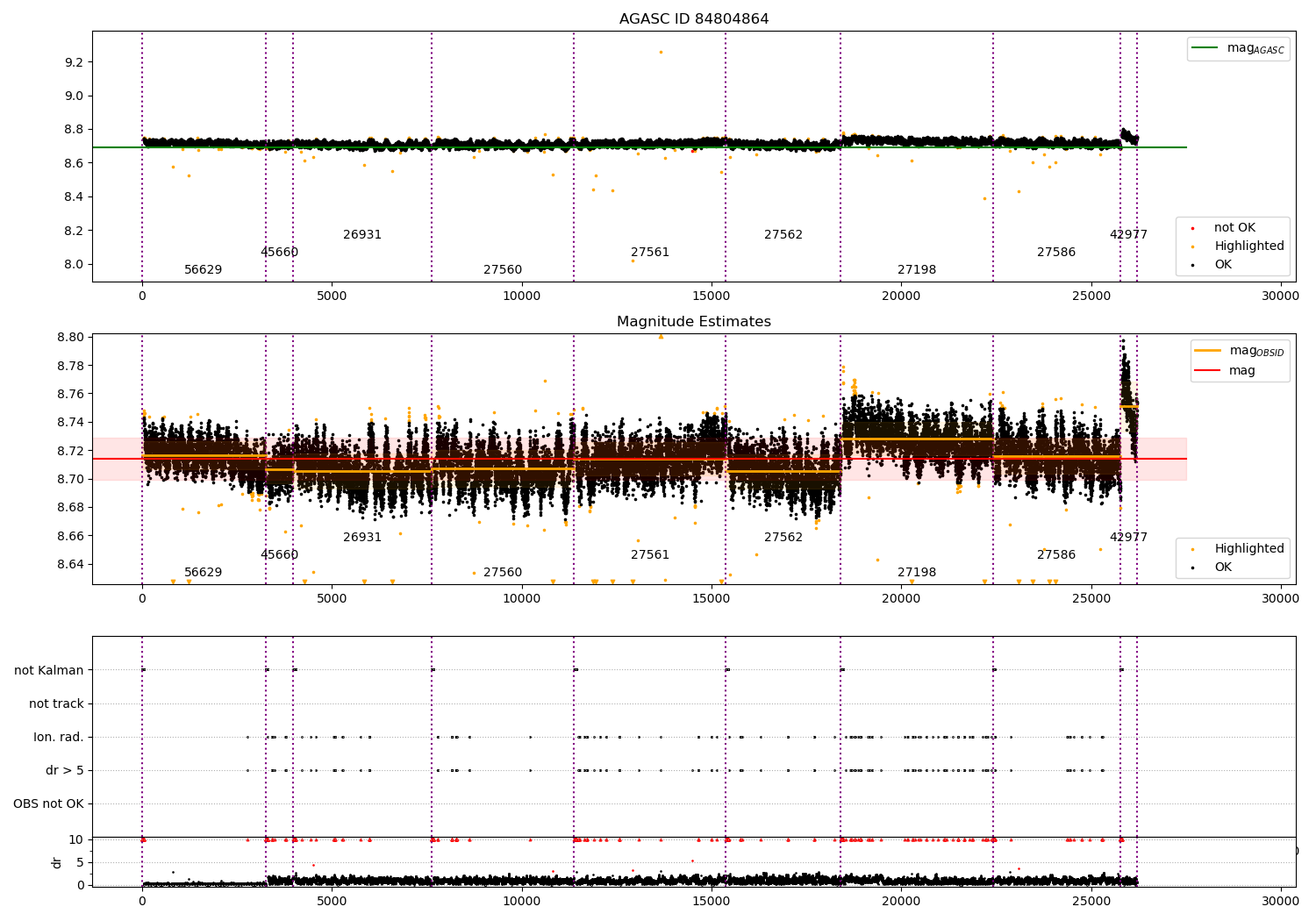Click the 10 tick on dr axis
The height and width of the screenshot is (921, 1316).
coord(76,840)
